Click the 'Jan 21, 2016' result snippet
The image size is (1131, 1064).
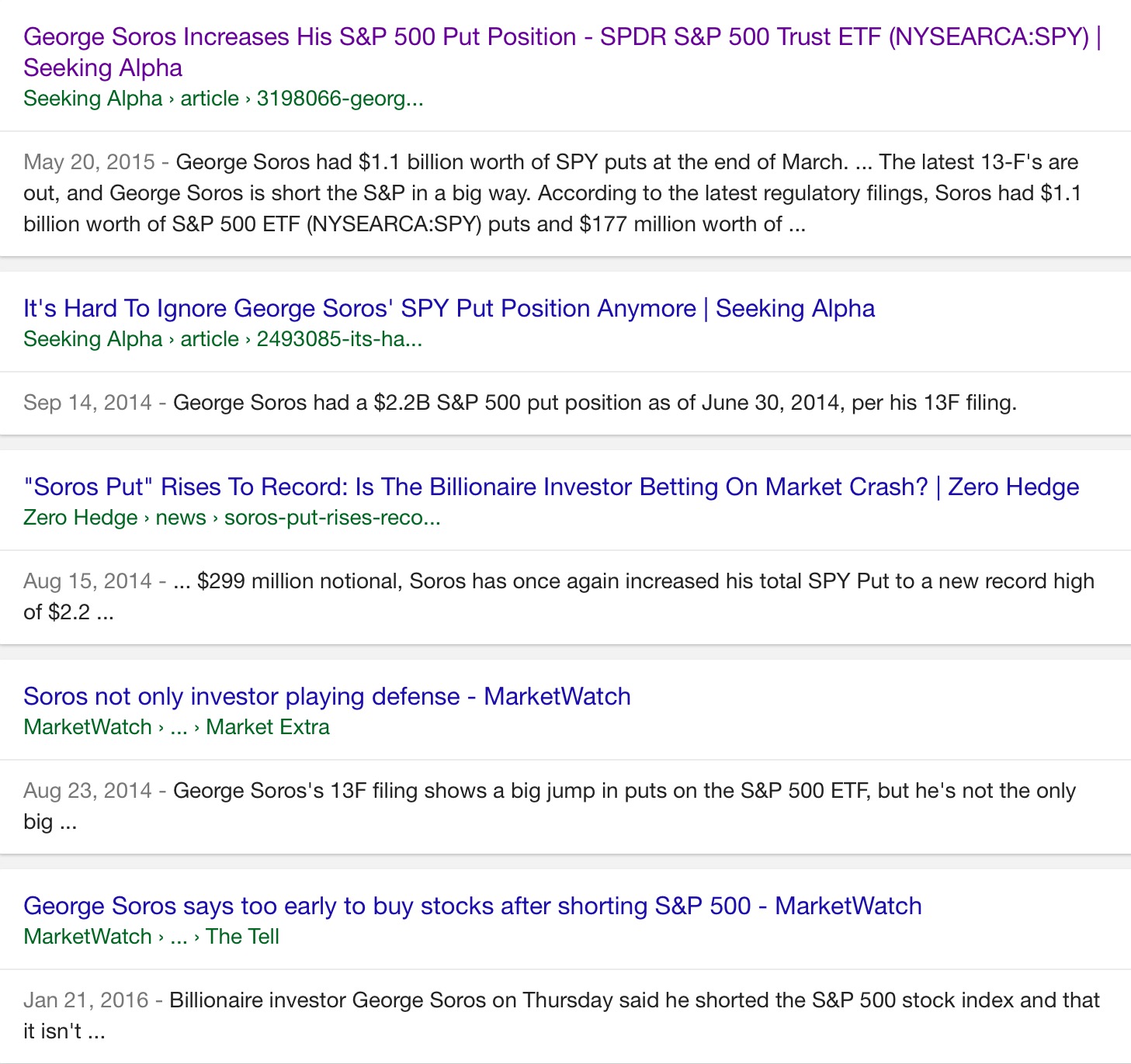[562, 1016]
